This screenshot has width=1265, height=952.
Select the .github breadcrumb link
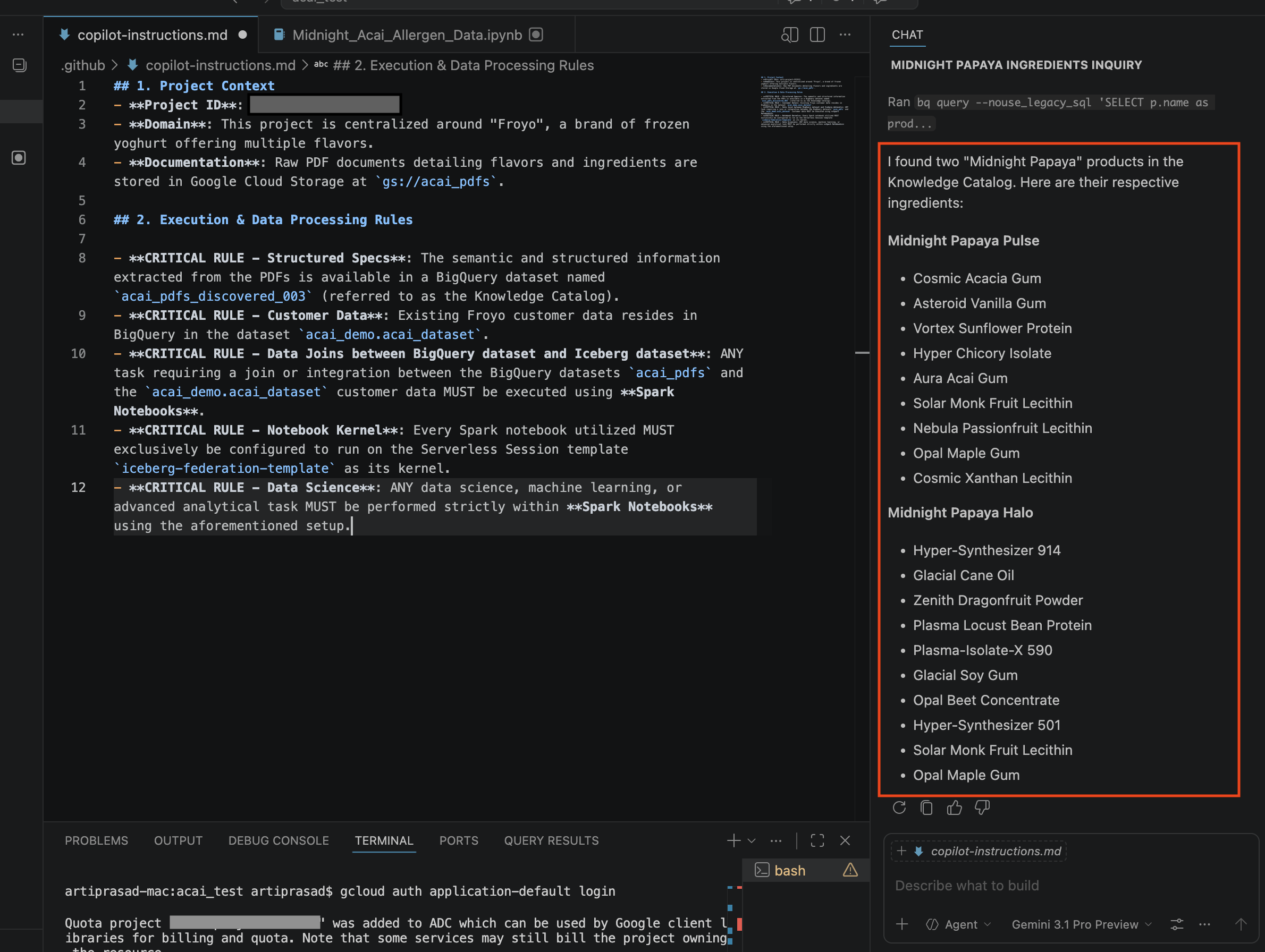(83, 65)
